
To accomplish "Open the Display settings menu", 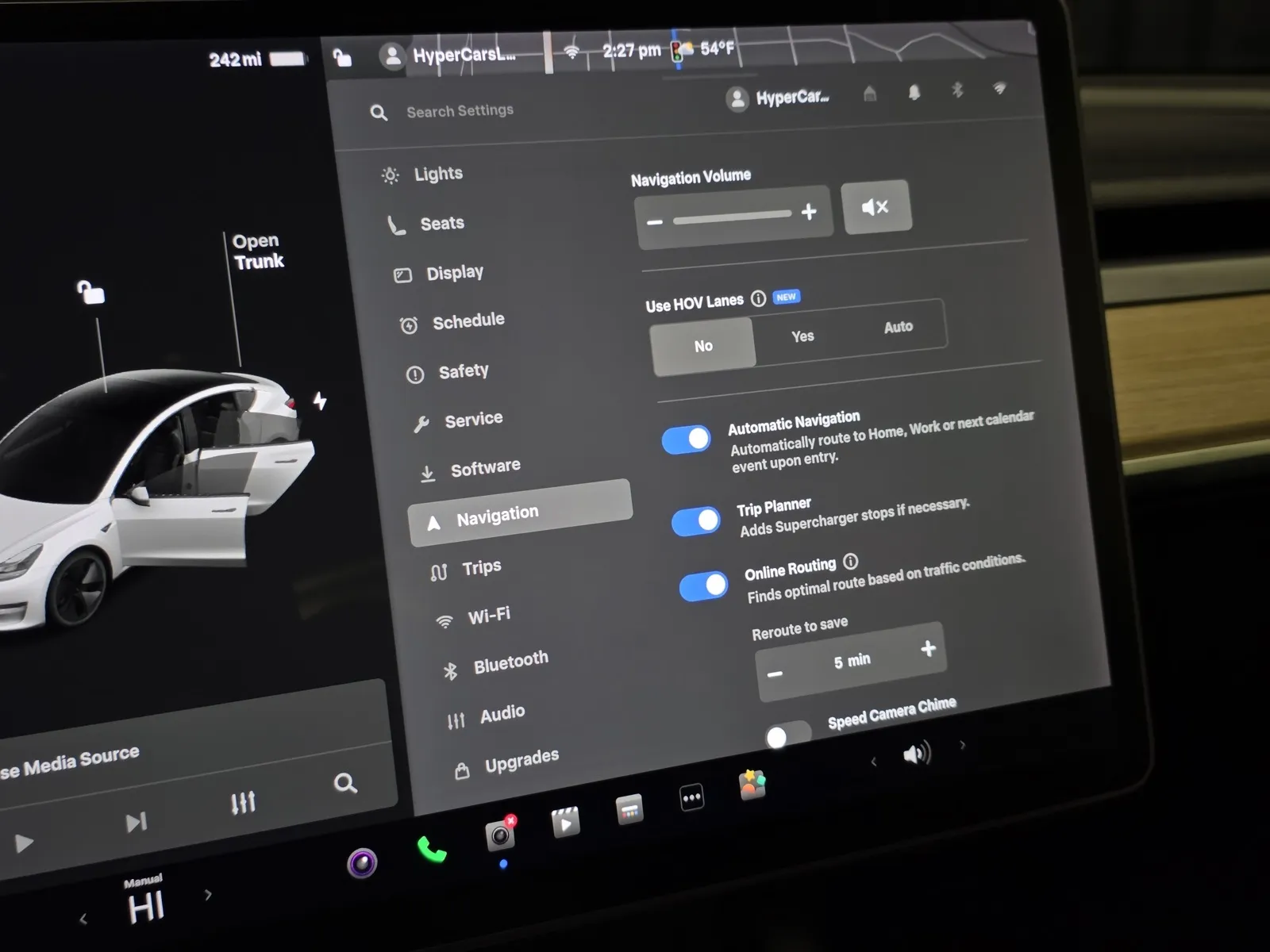I will tap(454, 273).
